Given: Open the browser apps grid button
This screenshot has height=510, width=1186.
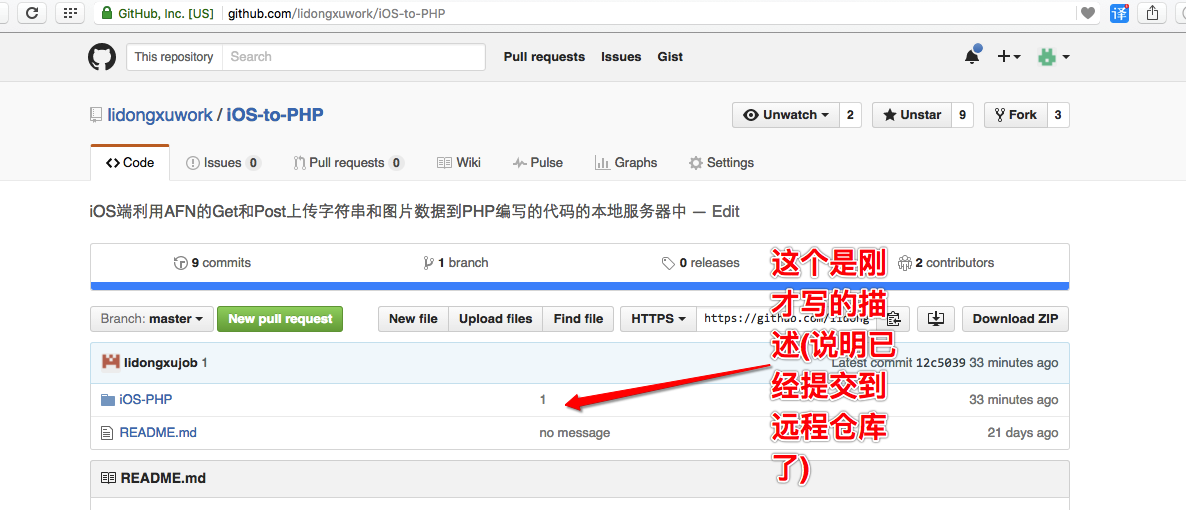Looking at the screenshot, I should tap(70, 13).
